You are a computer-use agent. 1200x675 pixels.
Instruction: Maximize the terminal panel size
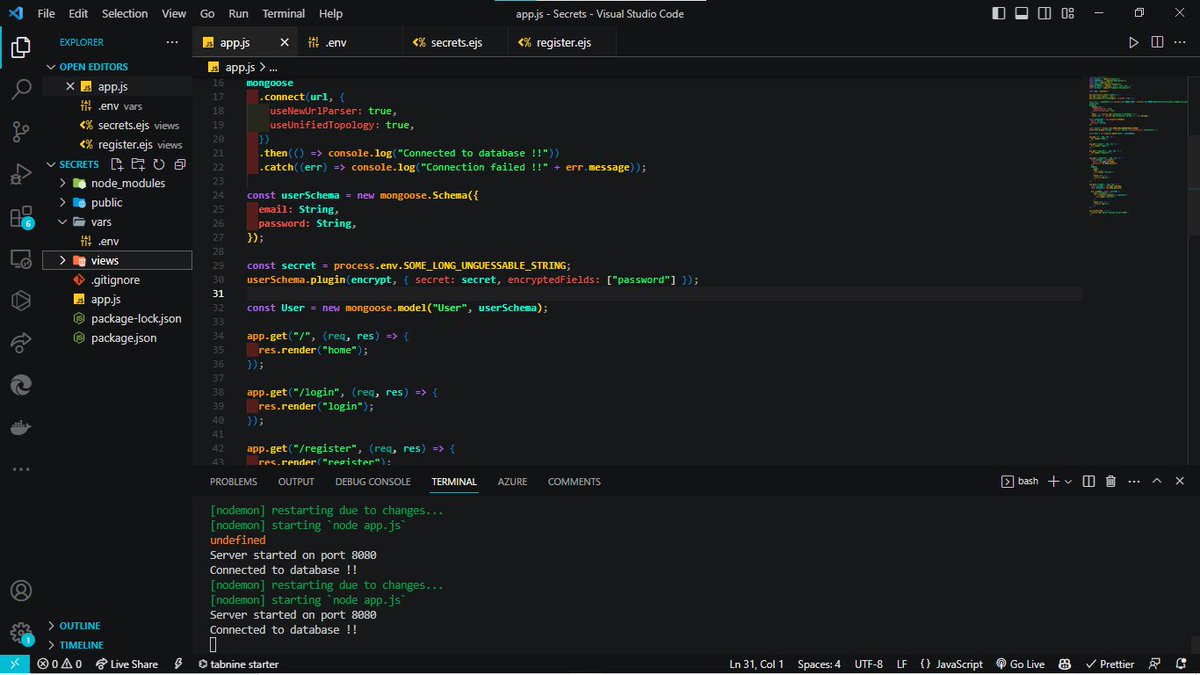(x=1156, y=481)
